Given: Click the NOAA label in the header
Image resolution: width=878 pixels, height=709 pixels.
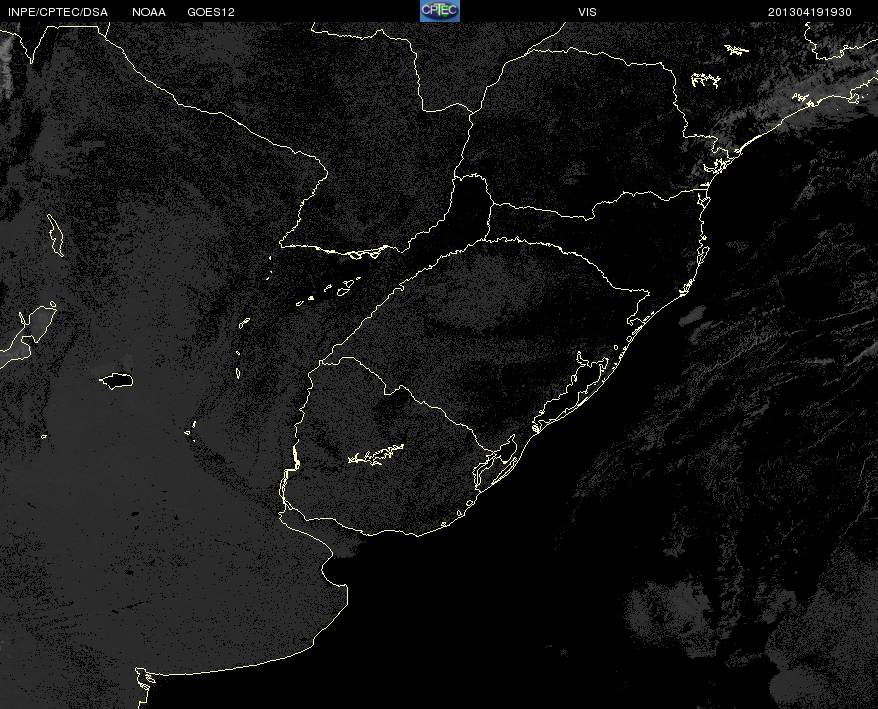Looking at the screenshot, I should [149, 12].
